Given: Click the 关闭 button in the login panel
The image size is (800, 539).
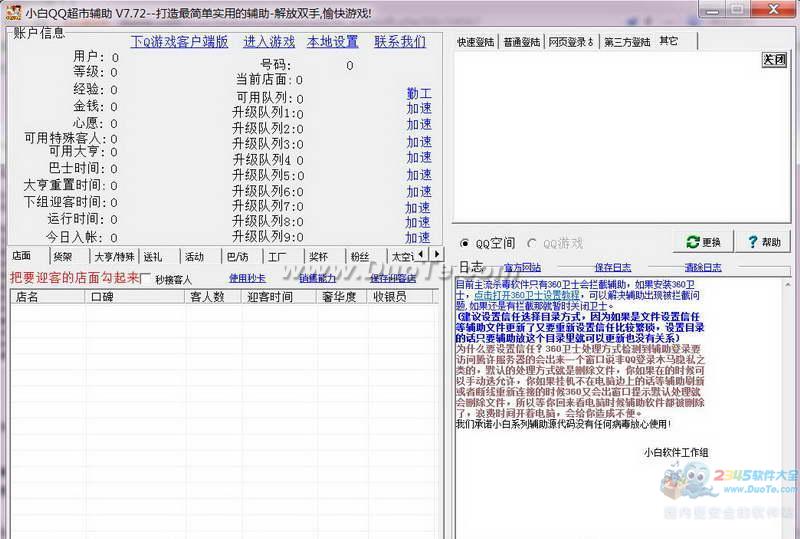Looking at the screenshot, I should (774, 60).
